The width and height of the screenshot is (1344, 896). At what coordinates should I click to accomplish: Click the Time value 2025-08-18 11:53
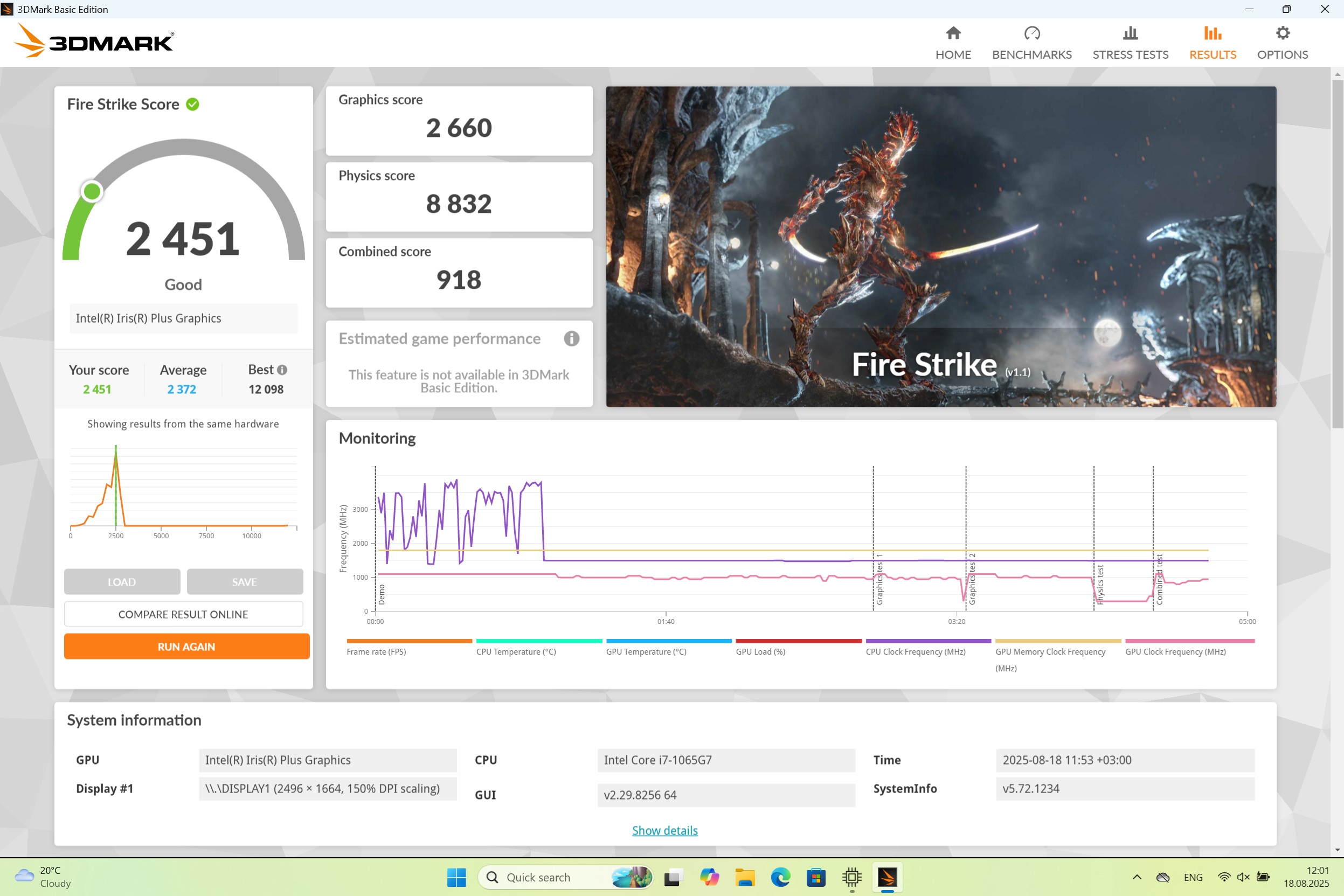click(x=1125, y=760)
